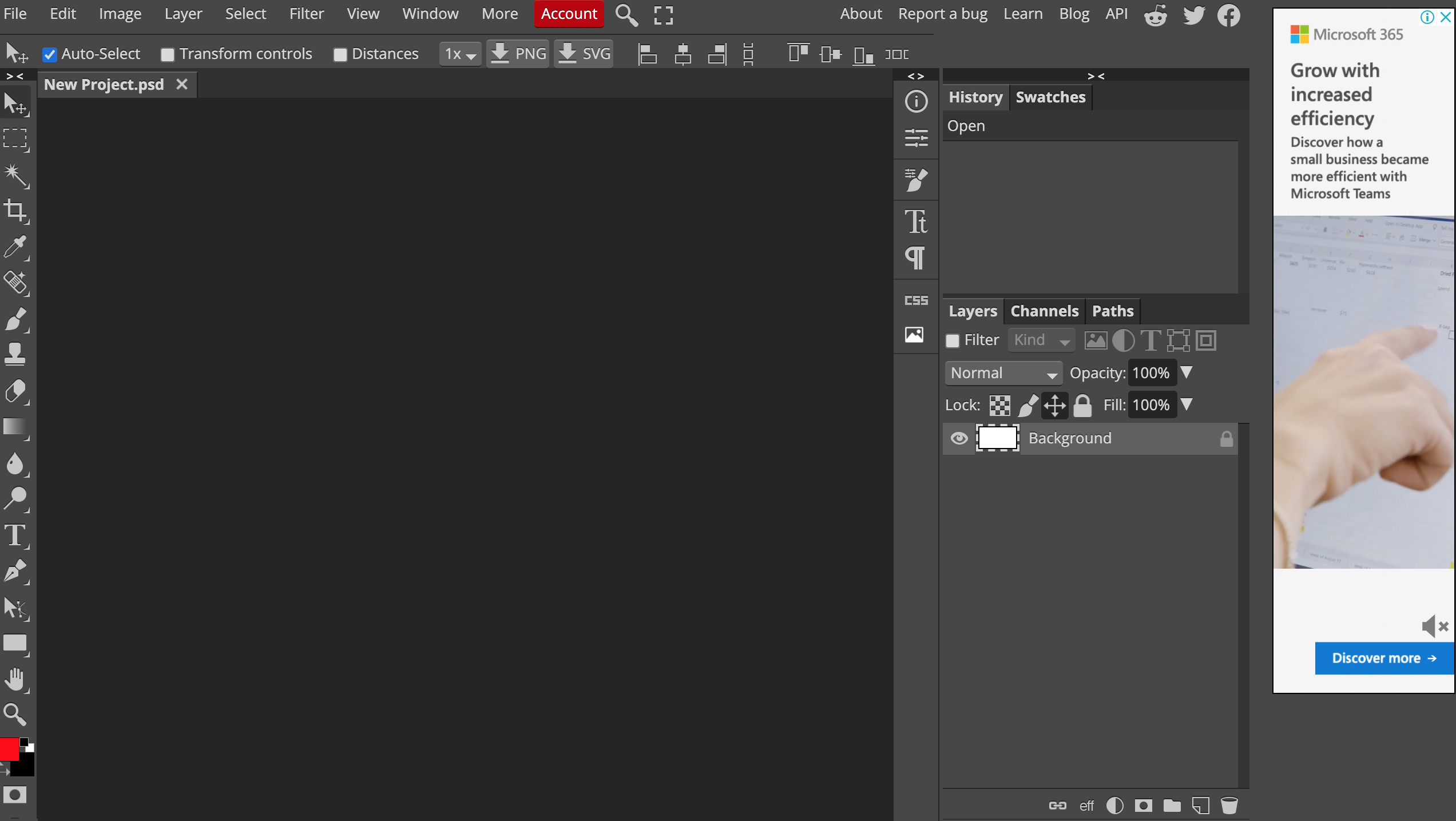Switch to the Channels tab
Image resolution: width=1456 pixels, height=821 pixels.
pyautogui.click(x=1044, y=311)
